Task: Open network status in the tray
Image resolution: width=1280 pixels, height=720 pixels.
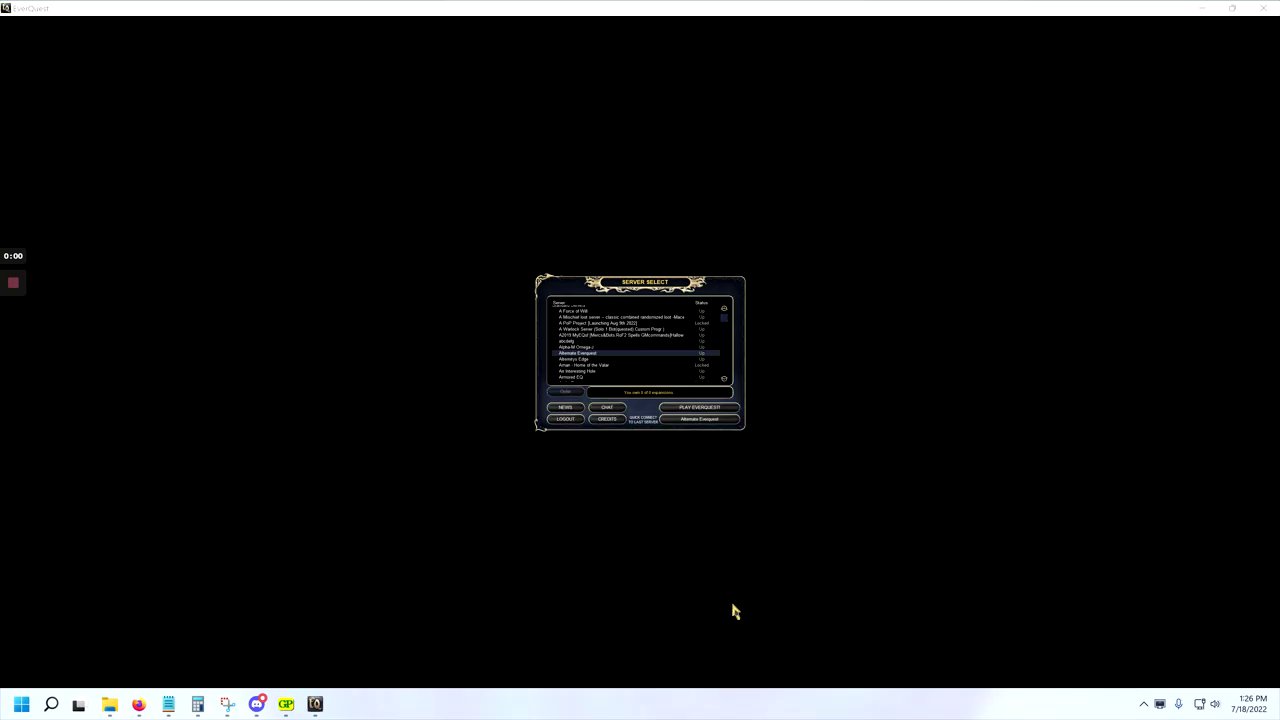Action: (x=1199, y=704)
